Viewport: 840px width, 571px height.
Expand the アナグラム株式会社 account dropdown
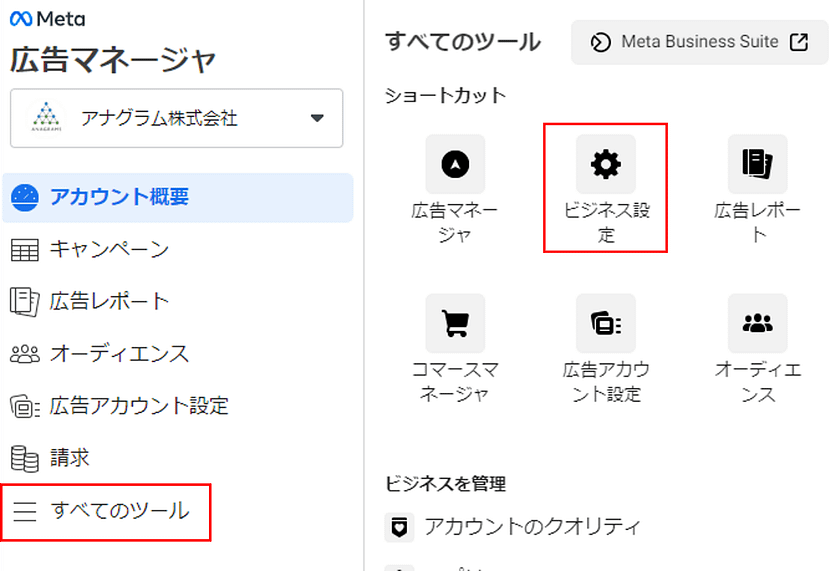[x=177, y=118]
